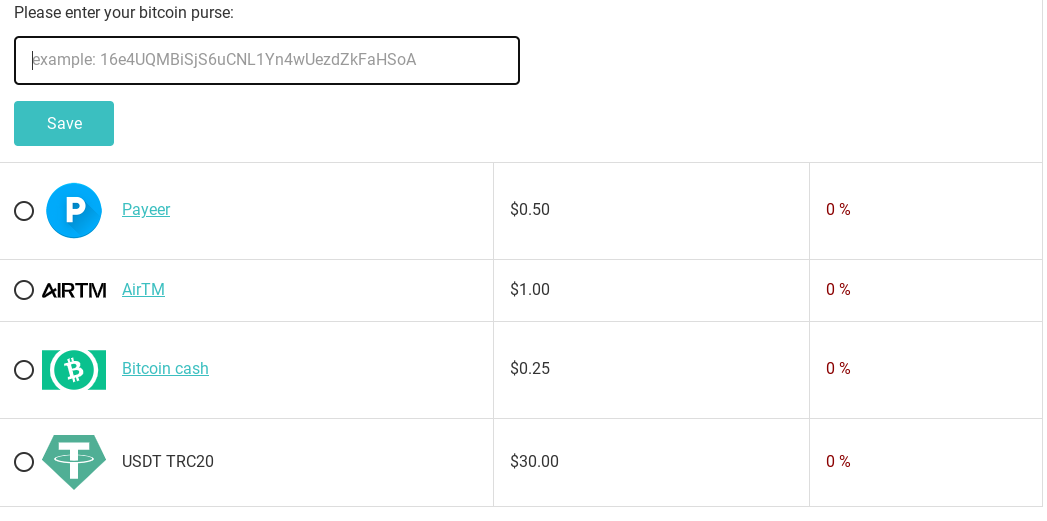
Task: Select the AirTM radio button
Action: 24,290
